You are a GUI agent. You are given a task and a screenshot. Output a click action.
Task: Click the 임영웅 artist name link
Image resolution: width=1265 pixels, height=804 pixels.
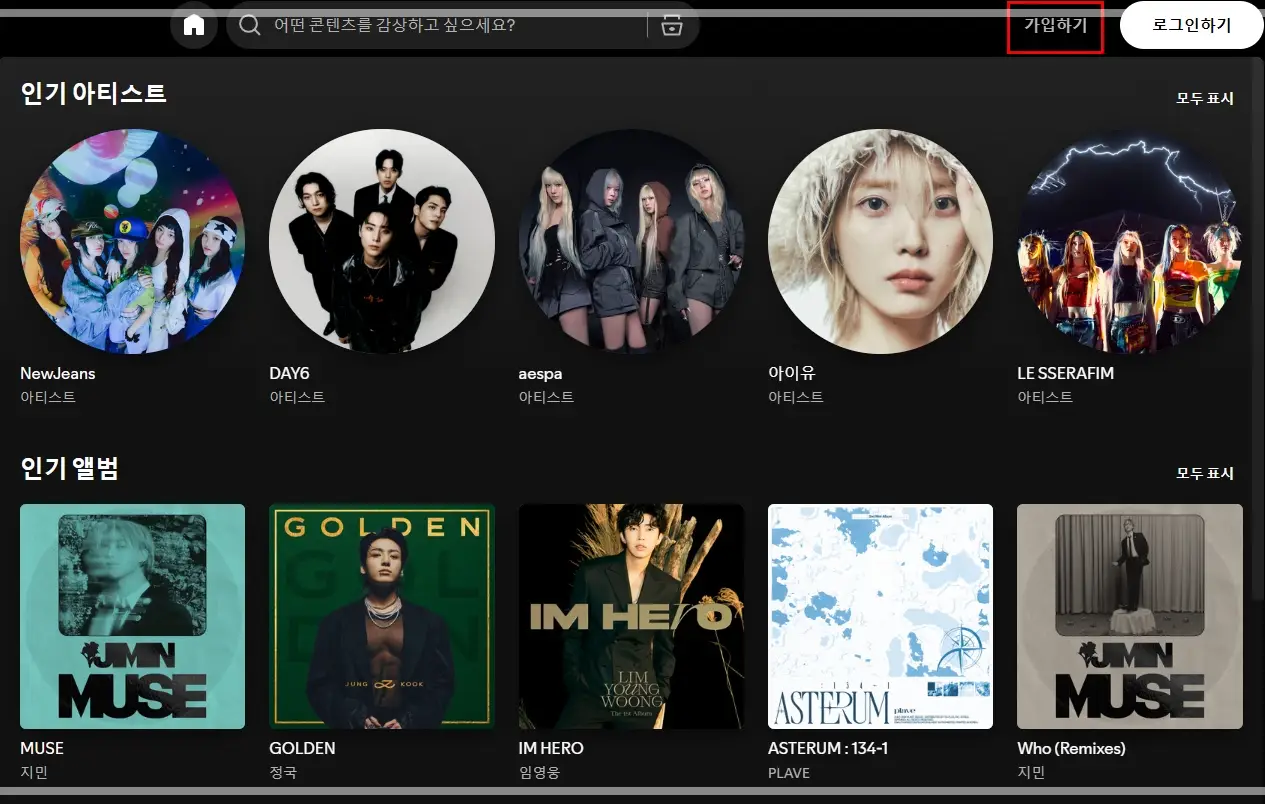point(540,772)
